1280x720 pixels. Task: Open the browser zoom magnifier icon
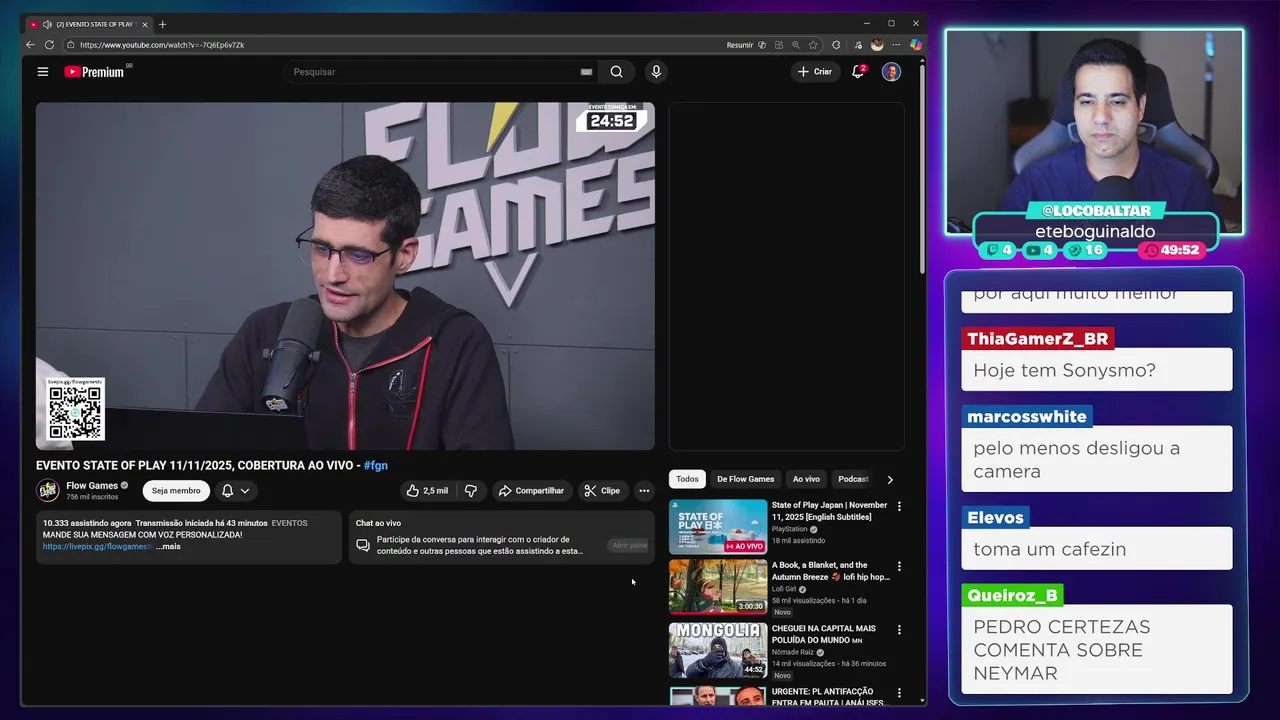pos(795,45)
